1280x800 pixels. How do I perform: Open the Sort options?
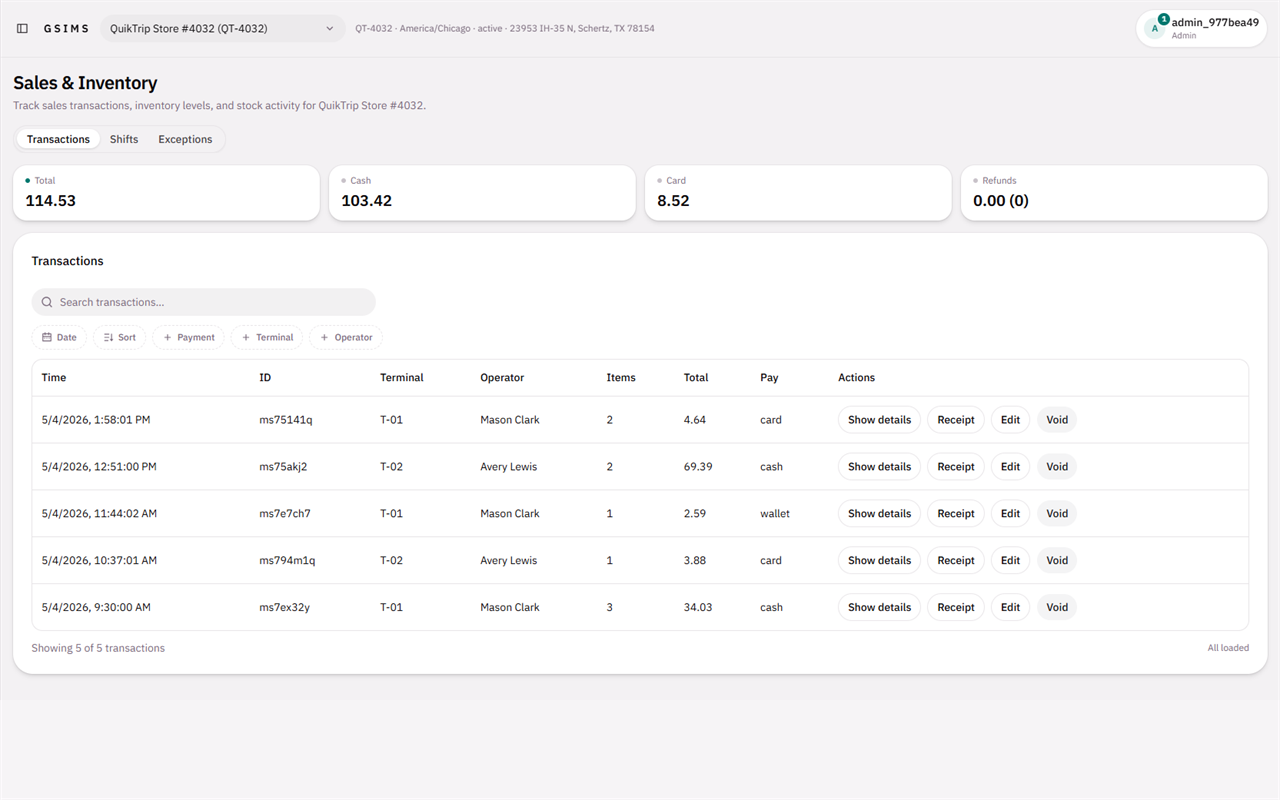[x=120, y=338]
